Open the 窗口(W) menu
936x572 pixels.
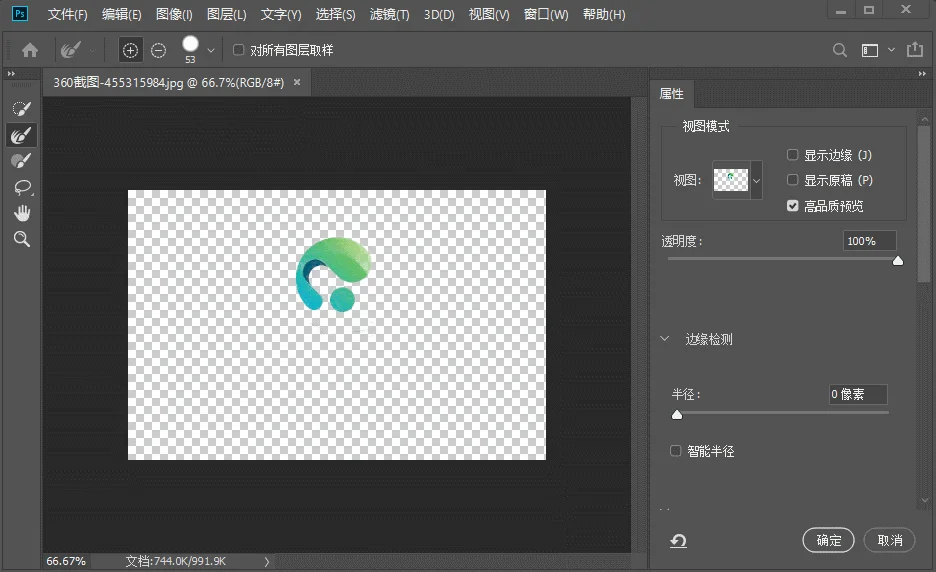[x=546, y=14]
